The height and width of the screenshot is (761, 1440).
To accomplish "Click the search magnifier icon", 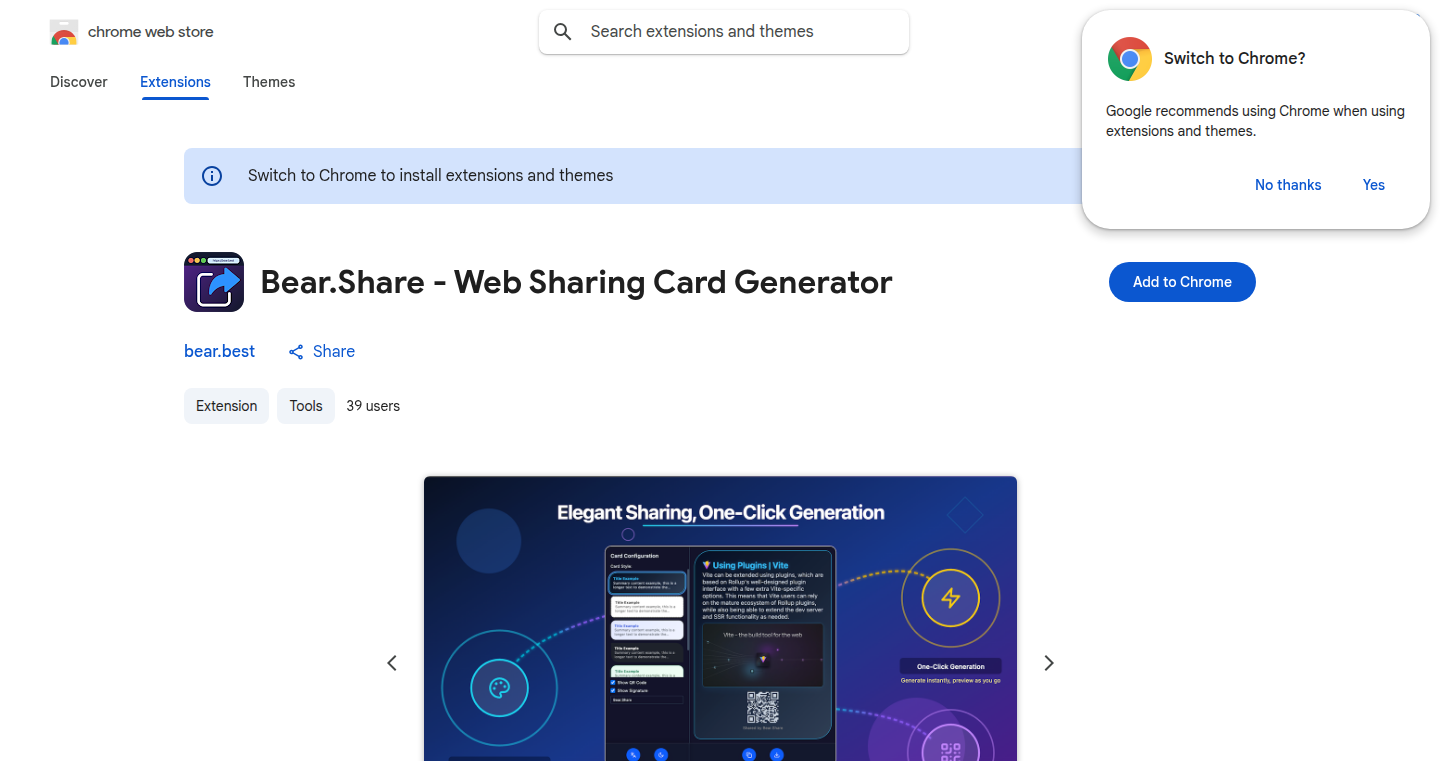I will 563,32.
